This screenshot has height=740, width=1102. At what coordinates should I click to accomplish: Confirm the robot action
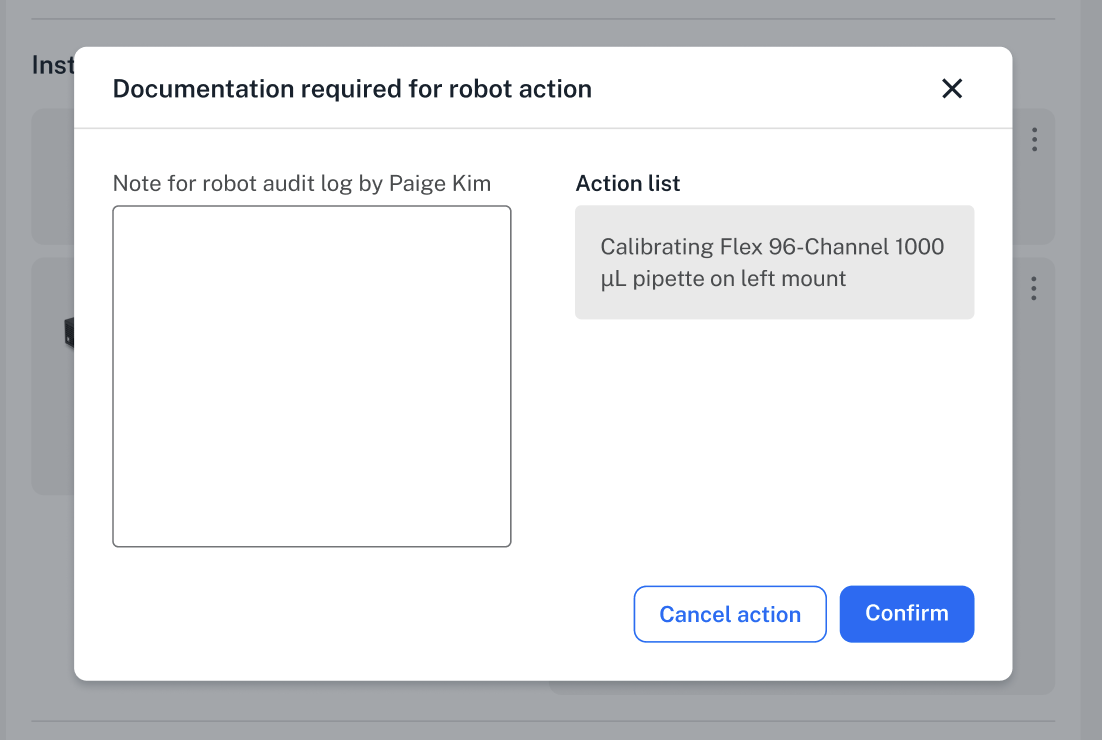coord(907,614)
